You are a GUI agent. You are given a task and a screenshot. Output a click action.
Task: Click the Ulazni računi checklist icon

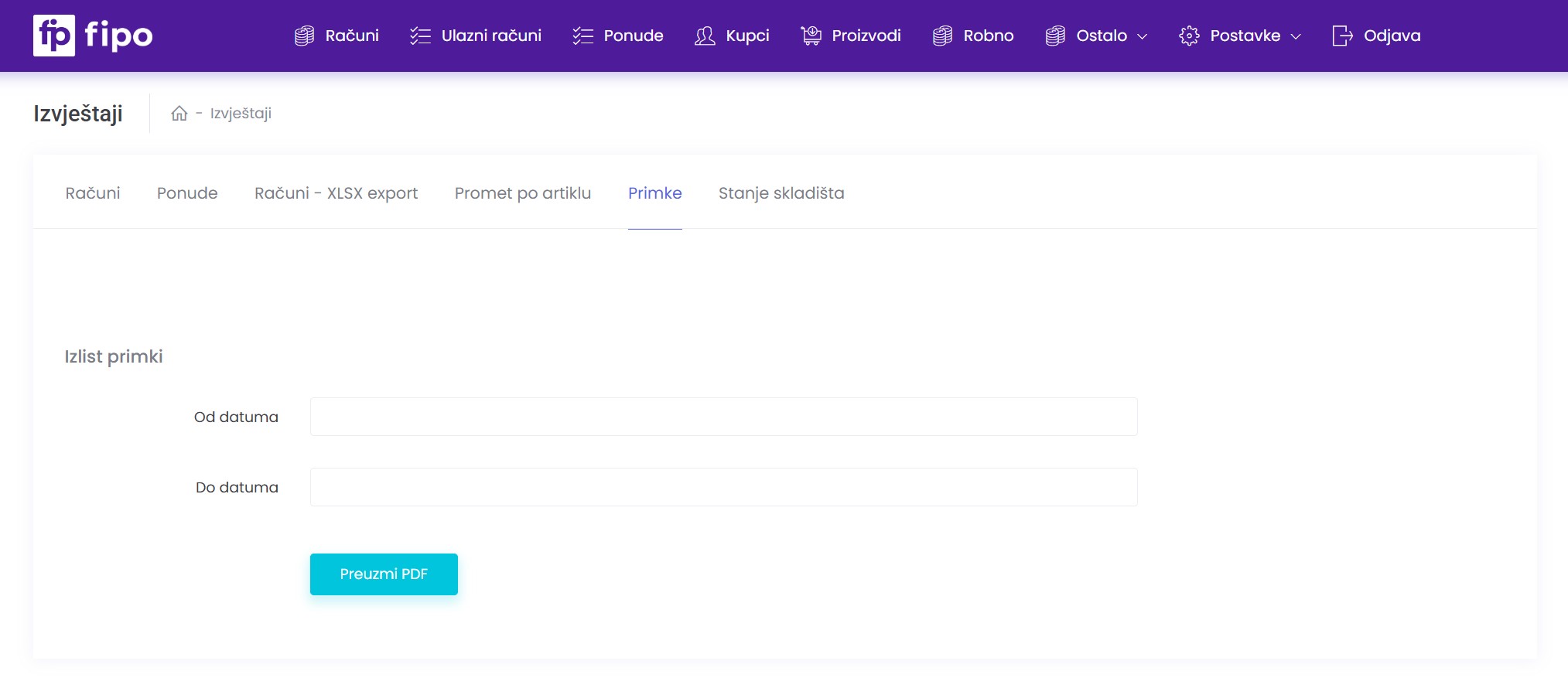point(420,36)
